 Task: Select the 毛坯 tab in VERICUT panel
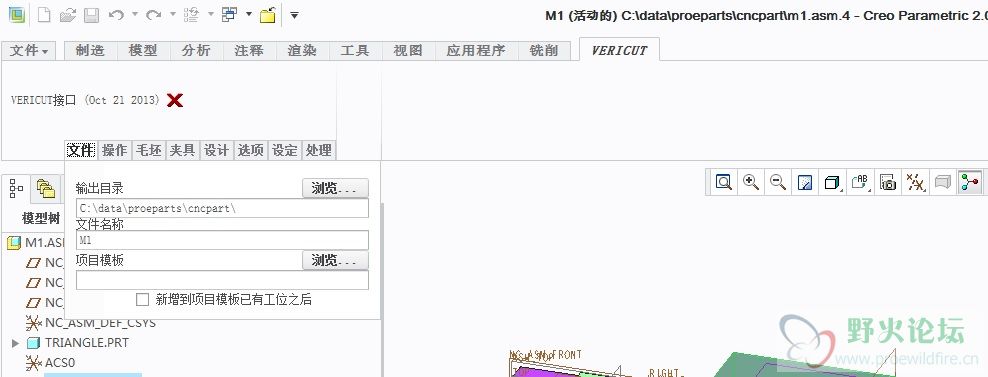149,150
